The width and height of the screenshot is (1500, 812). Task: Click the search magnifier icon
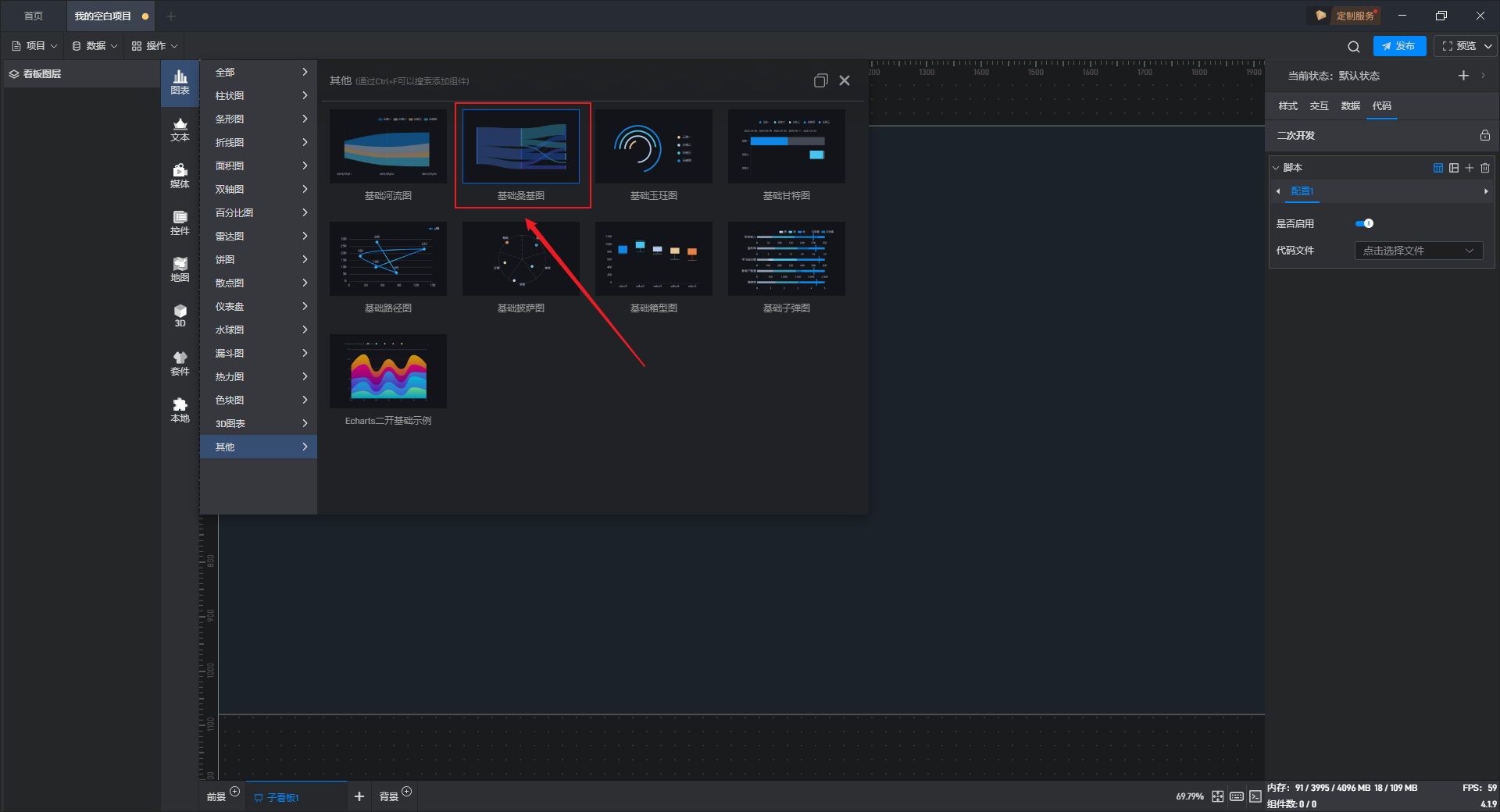1354,47
